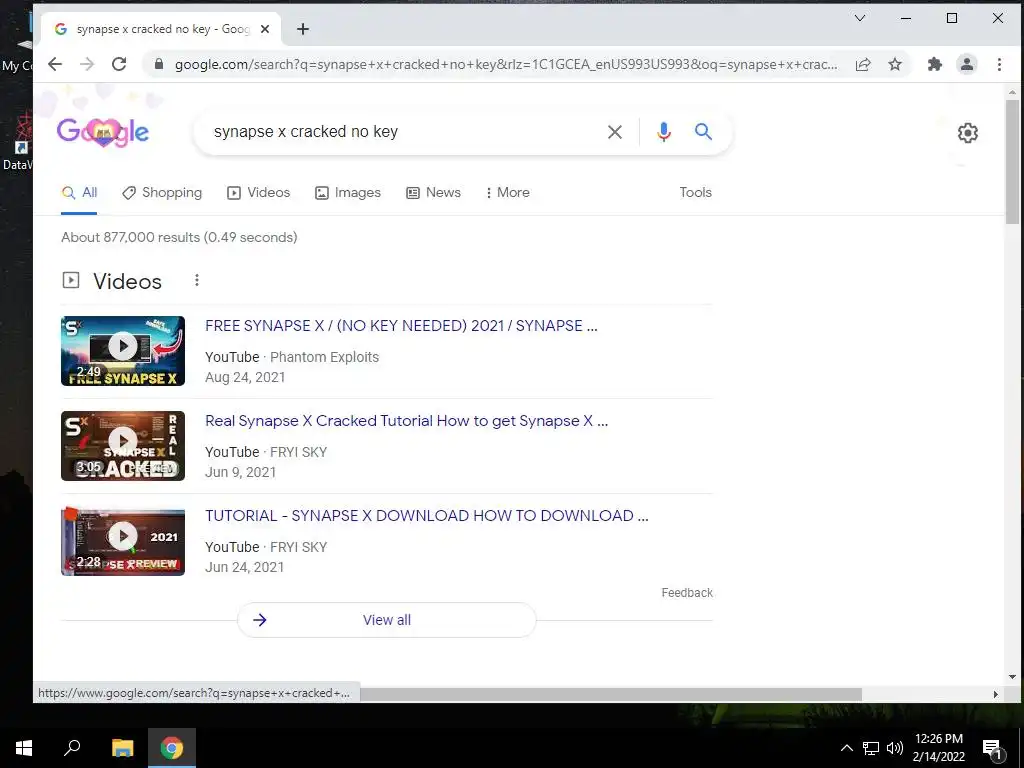Open a new browser tab

tap(303, 29)
